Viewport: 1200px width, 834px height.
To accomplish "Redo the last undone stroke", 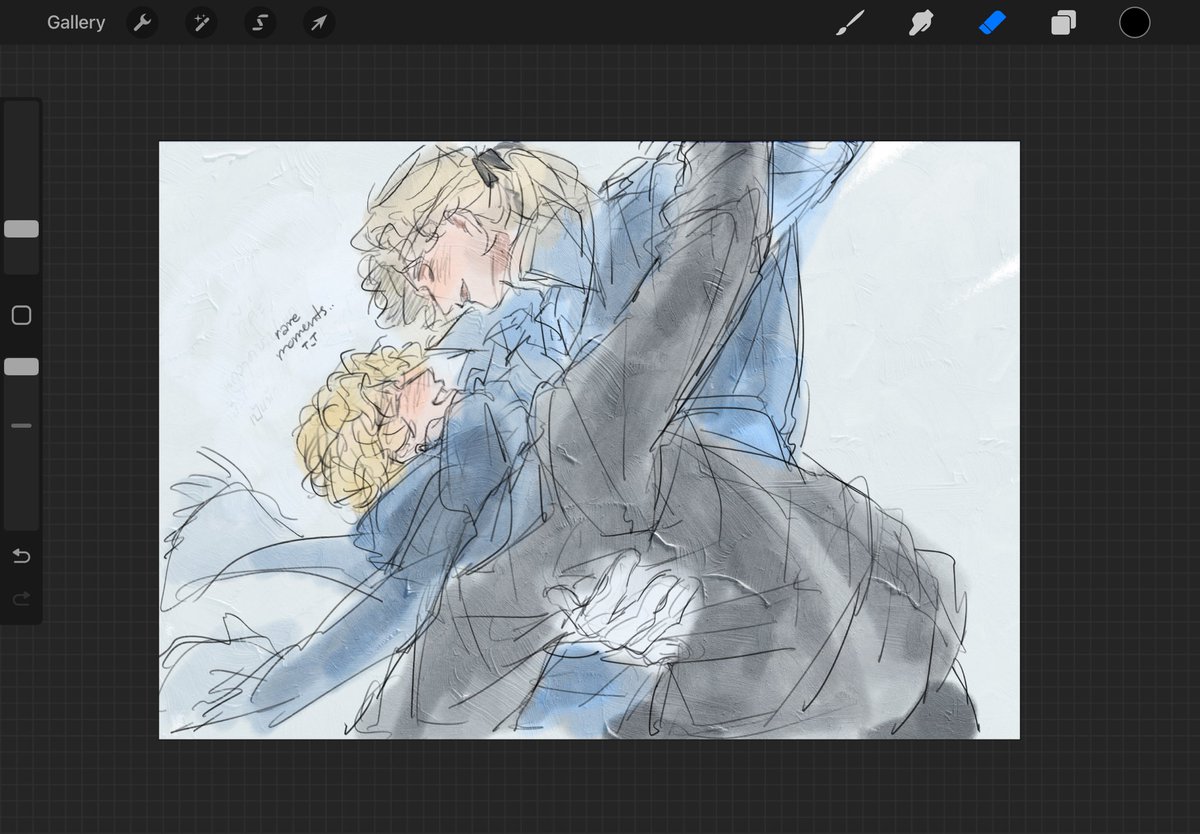I will click(21, 598).
